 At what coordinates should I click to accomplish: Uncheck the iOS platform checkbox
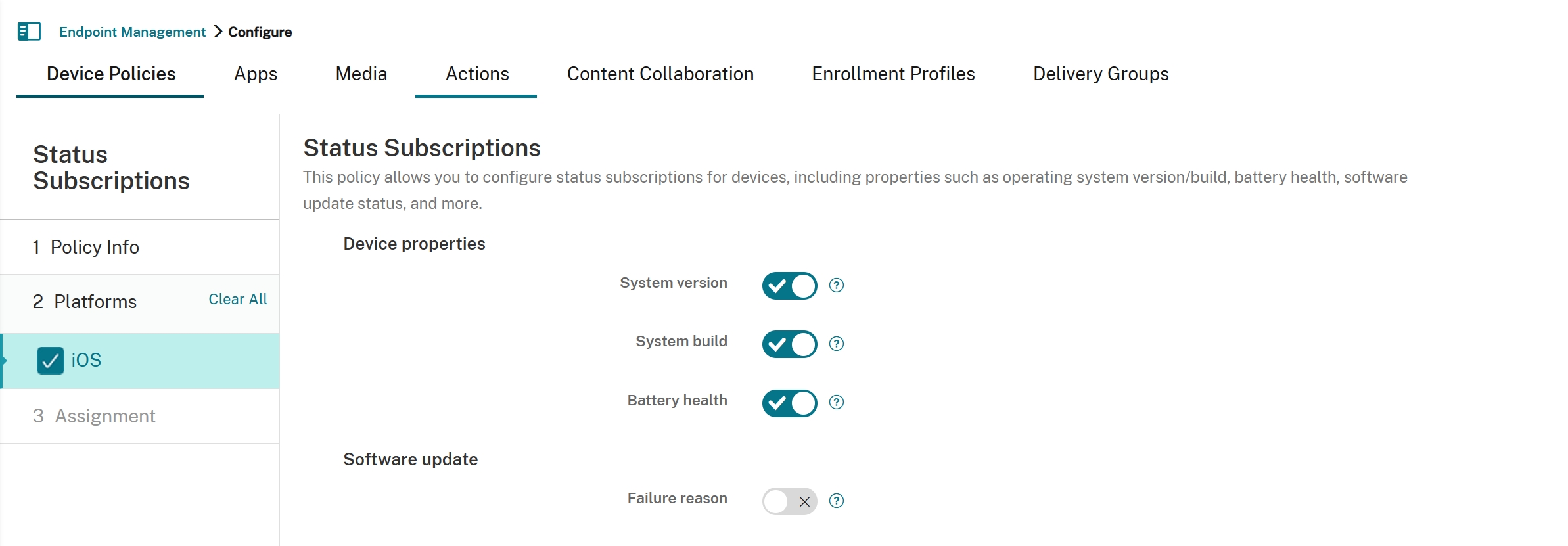[50, 360]
